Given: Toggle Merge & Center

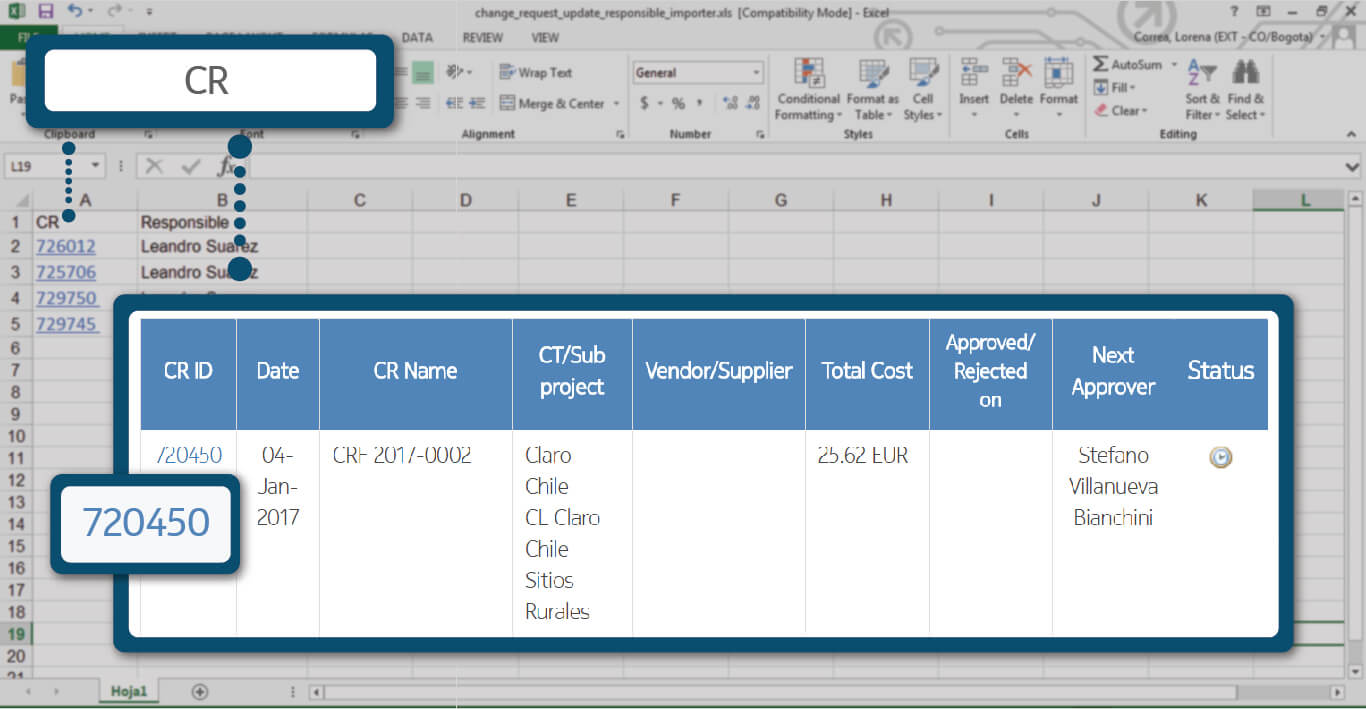Looking at the screenshot, I should 552,103.
